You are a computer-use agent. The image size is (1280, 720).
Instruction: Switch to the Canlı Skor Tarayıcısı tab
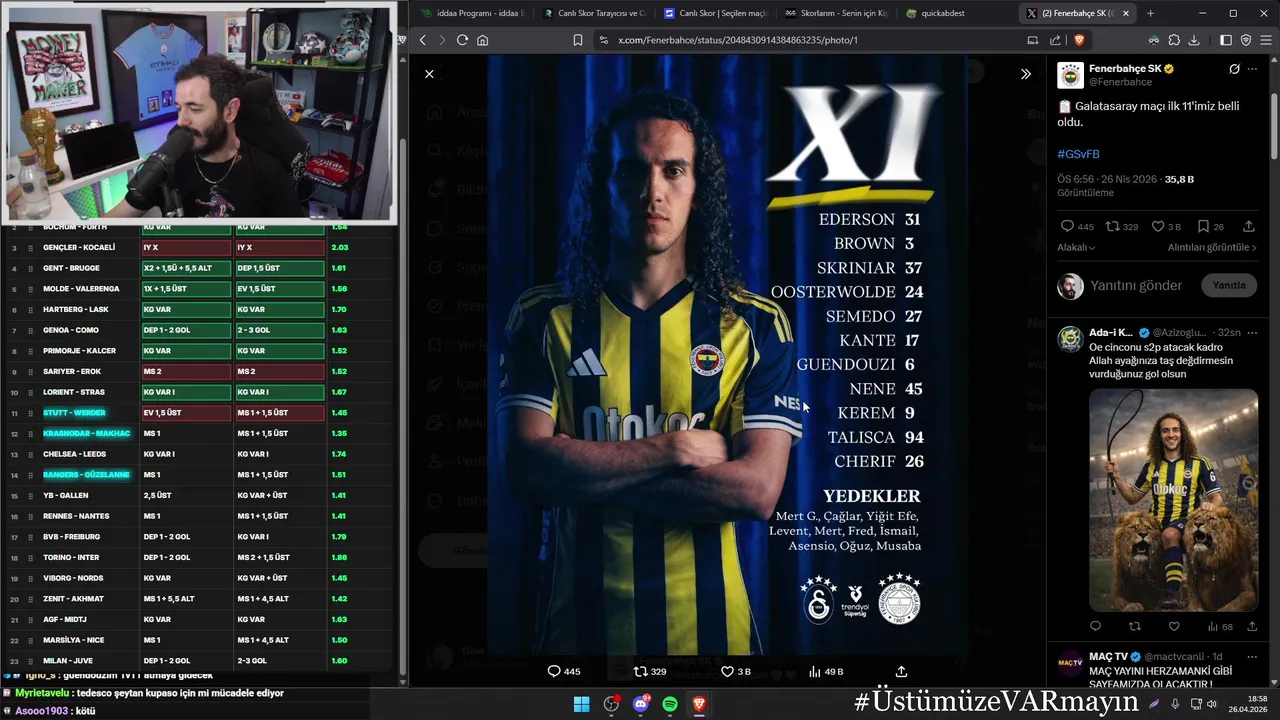tap(594, 13)
